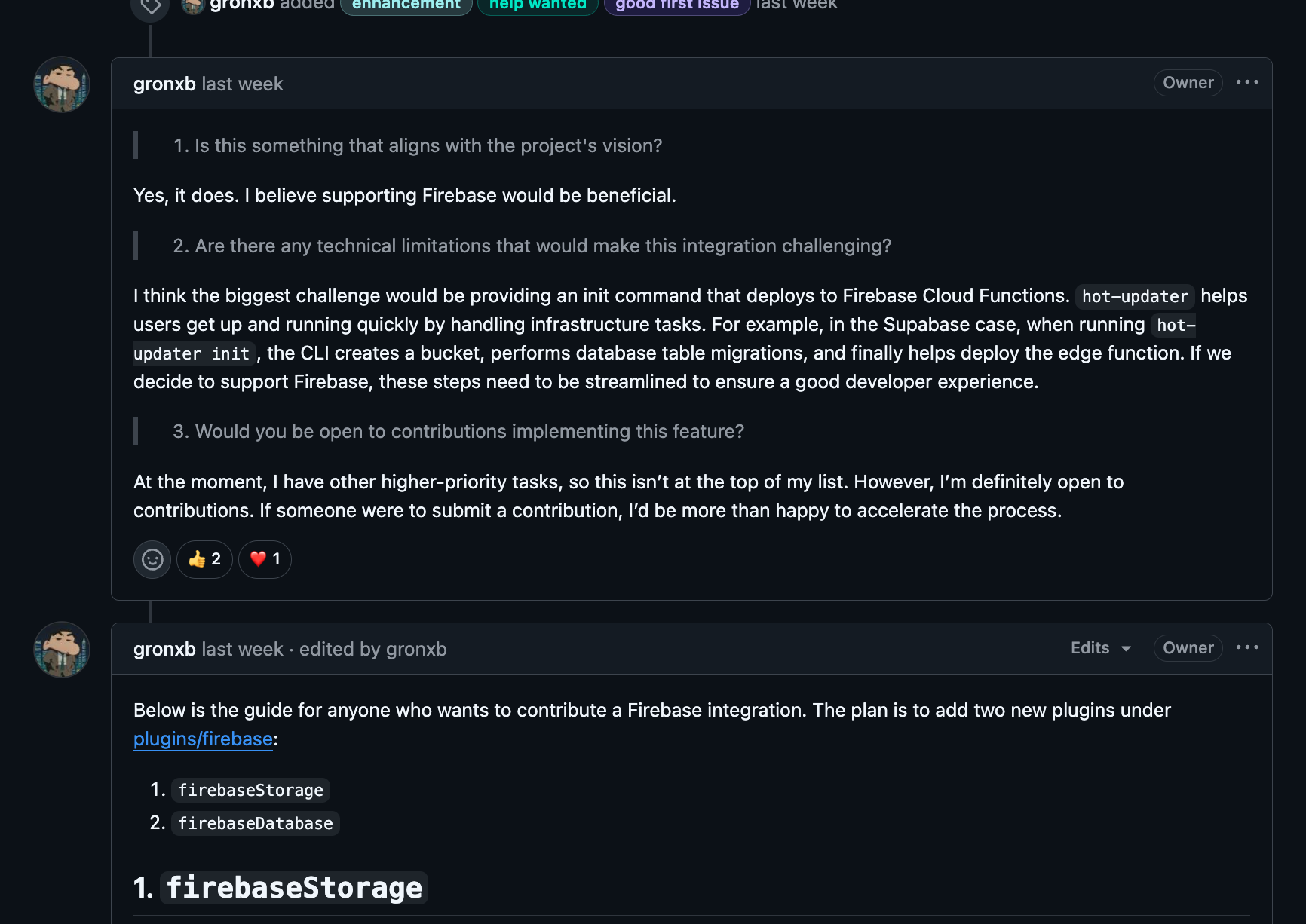
Task: Open gronxb profile from first comment header
Action: click(164, 84)
